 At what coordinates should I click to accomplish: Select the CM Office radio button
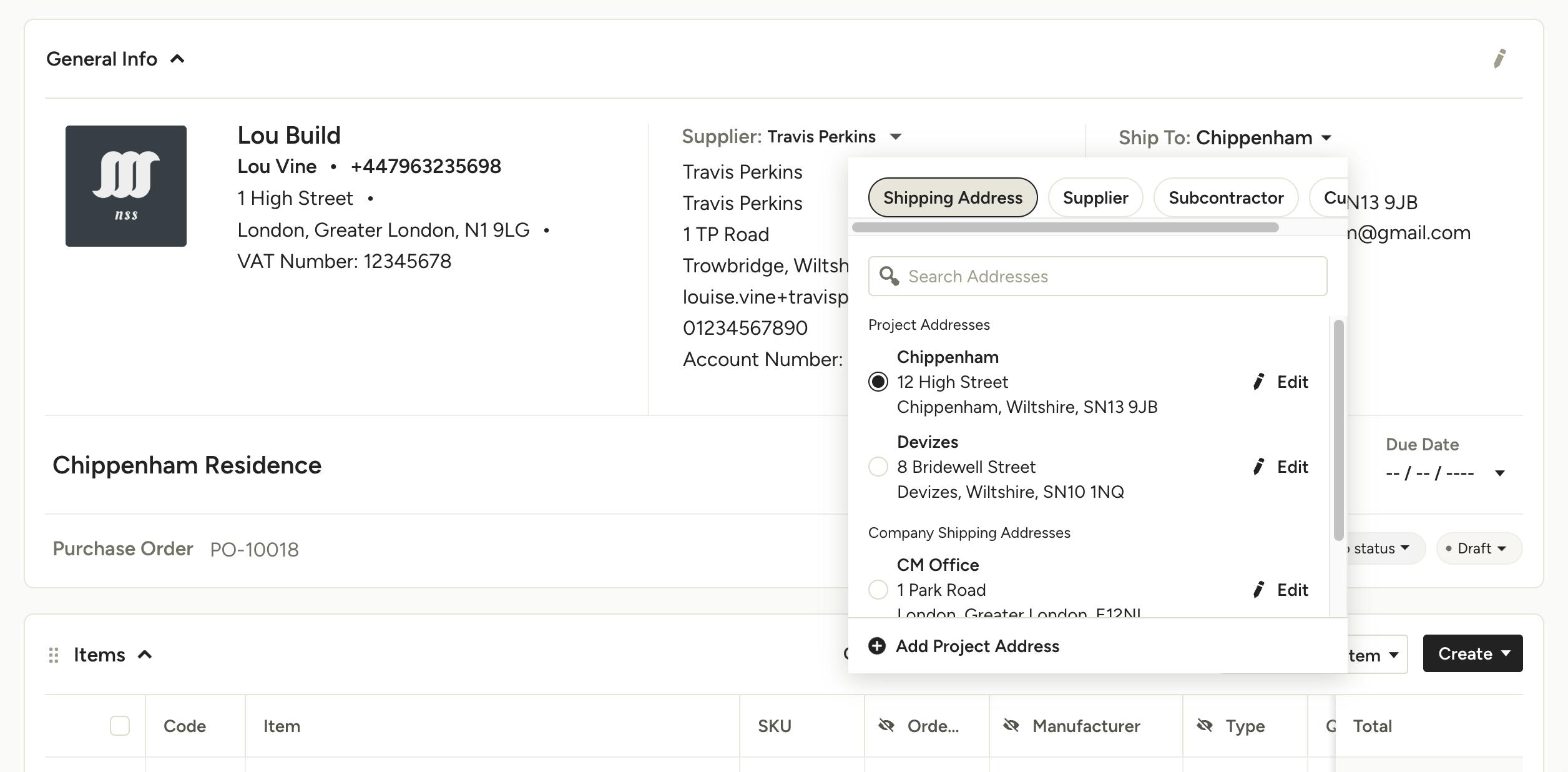point(878,590)
